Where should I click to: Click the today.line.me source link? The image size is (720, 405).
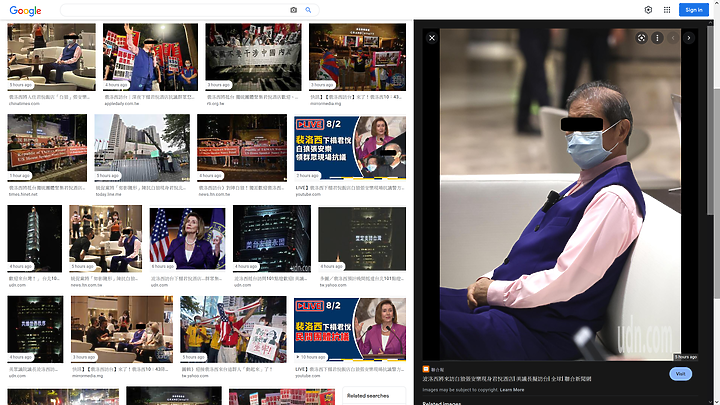click(108, 194)
